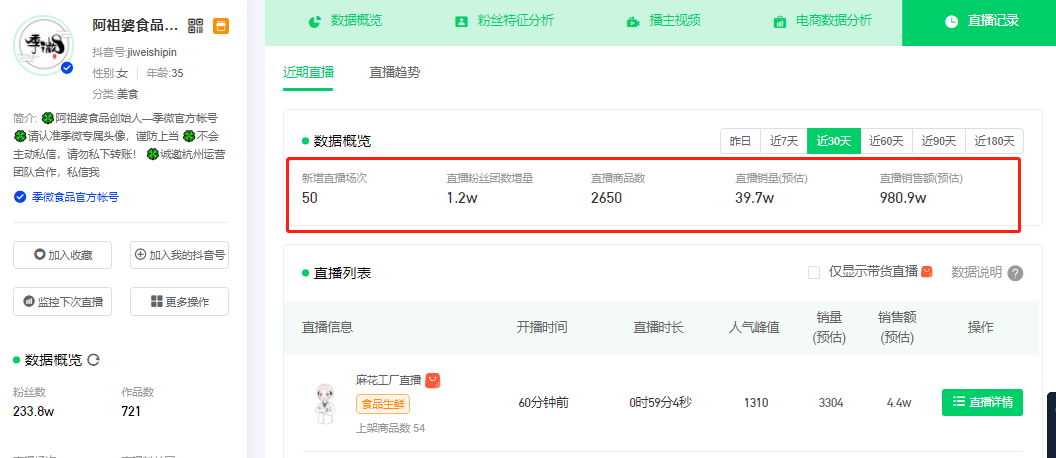Viewport: 1056px width, 458px height.
Task: Click the 数据说明 label
Action: coord(977,272)
